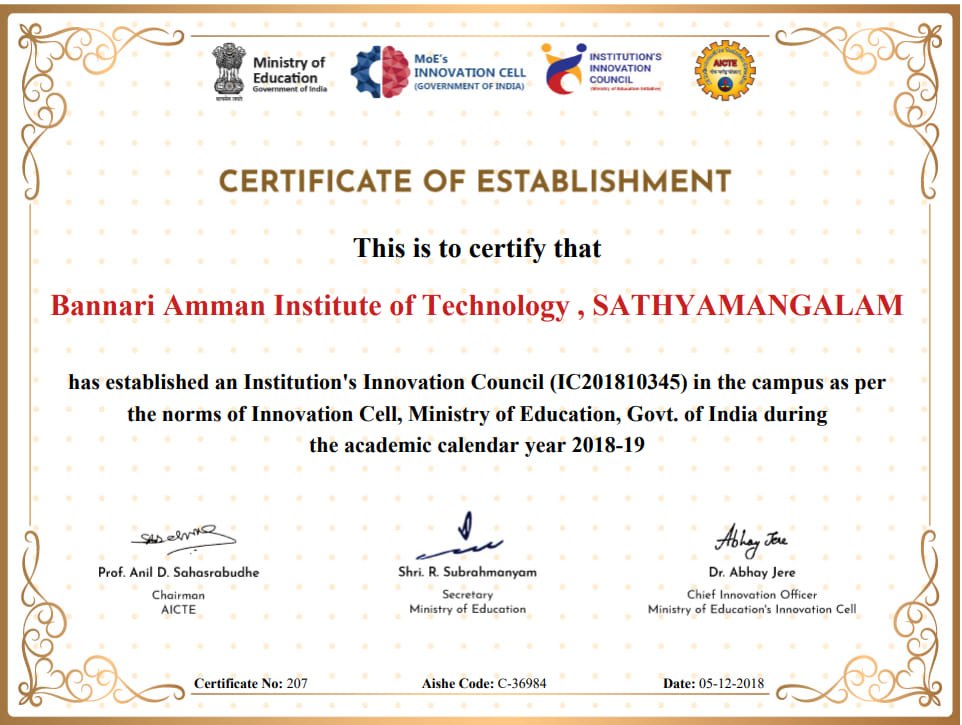Click the 'INNOVATION CELL' logo text
The height and width of the screenshot is (725, 962).
pos(470,72)
